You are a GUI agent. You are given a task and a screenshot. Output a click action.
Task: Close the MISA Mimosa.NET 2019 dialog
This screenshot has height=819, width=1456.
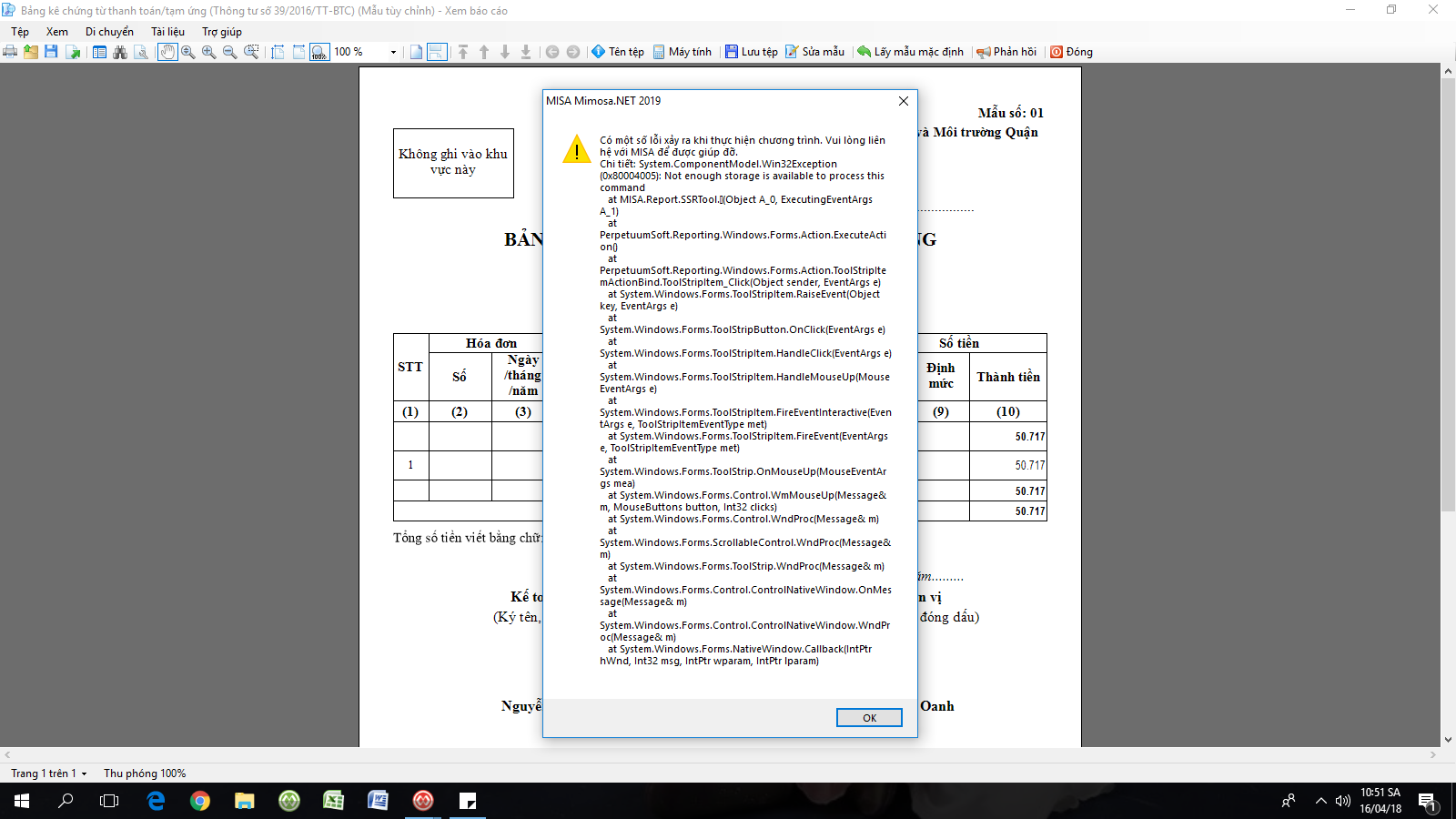[x=904, y=101]
